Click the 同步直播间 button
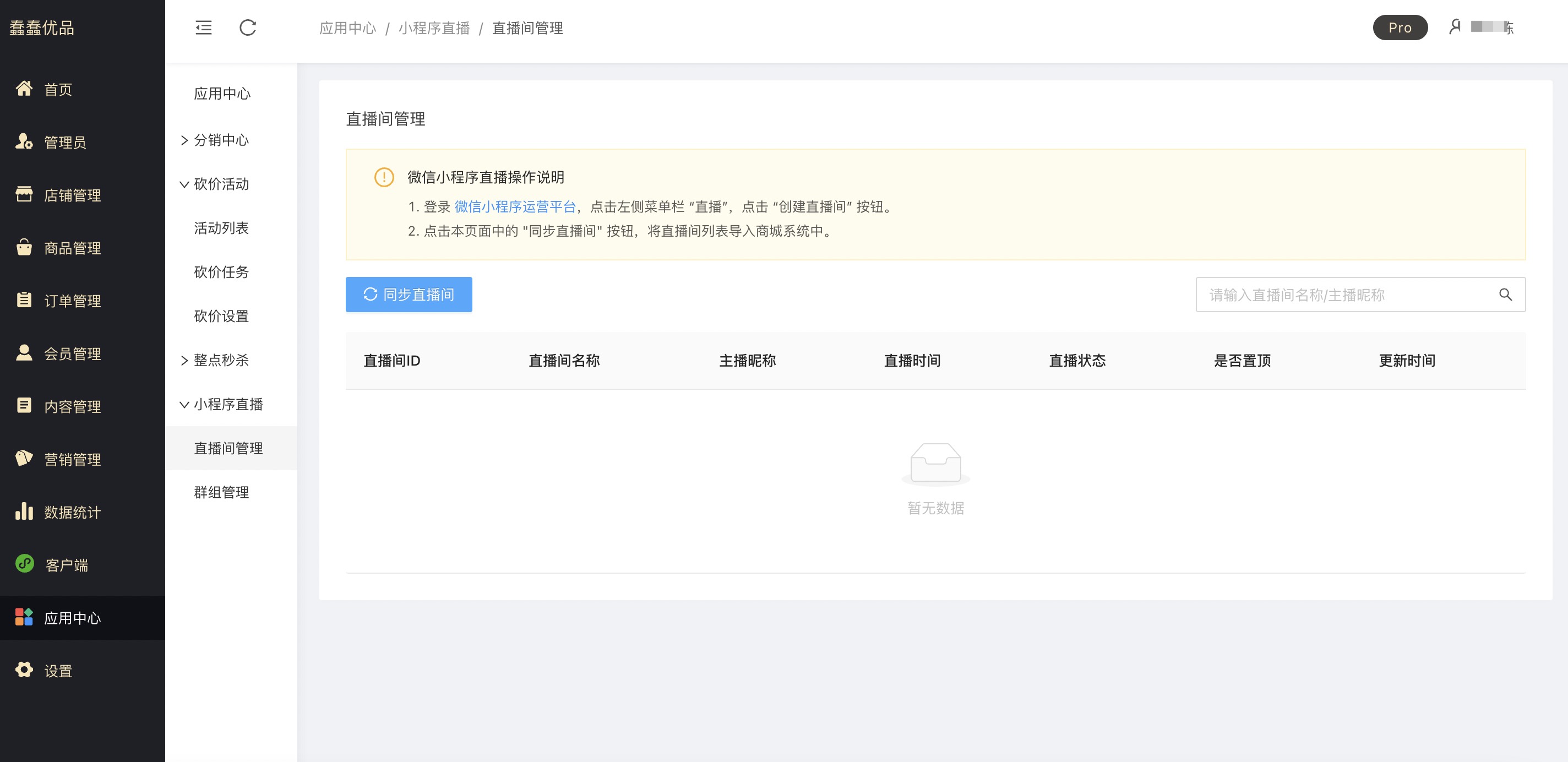Screen dimensions: 1568x762 (x=409, y=295)
